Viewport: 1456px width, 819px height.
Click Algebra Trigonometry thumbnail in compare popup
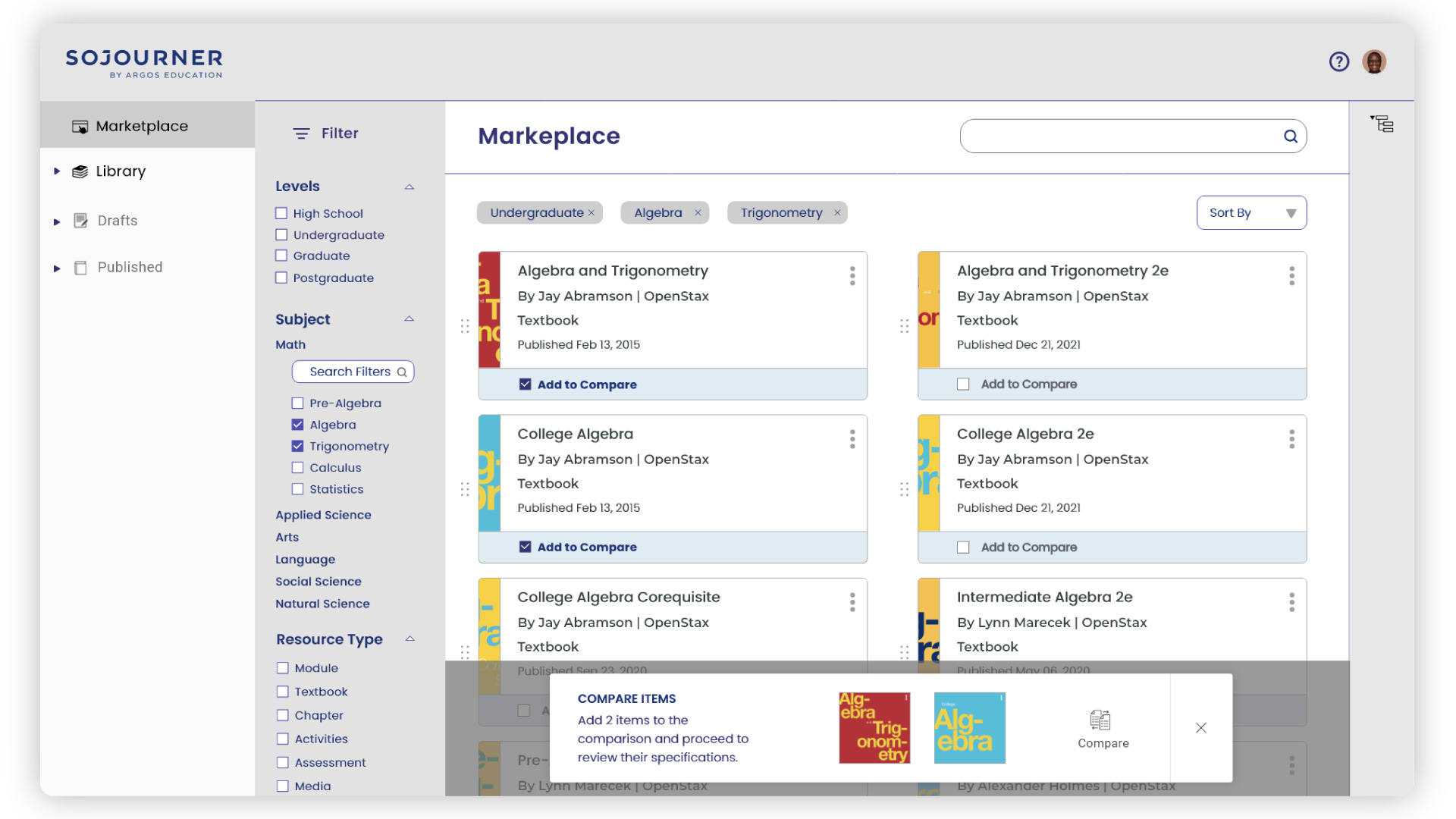tap(874, 728)
